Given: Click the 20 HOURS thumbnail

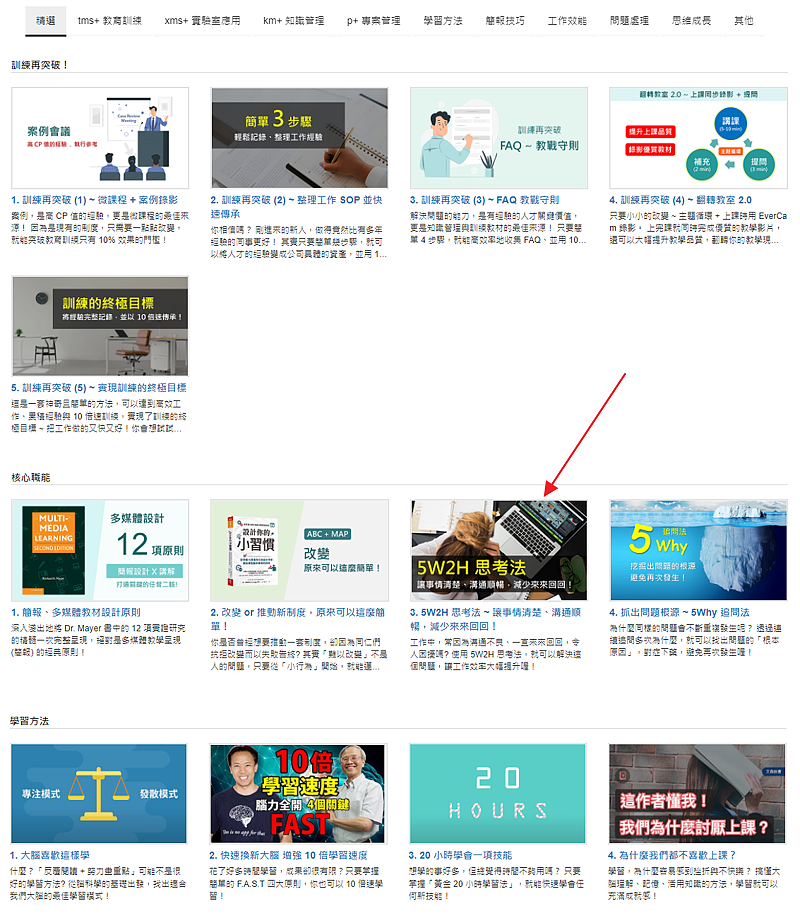Looking at the screenshot, I should (499, 793).
